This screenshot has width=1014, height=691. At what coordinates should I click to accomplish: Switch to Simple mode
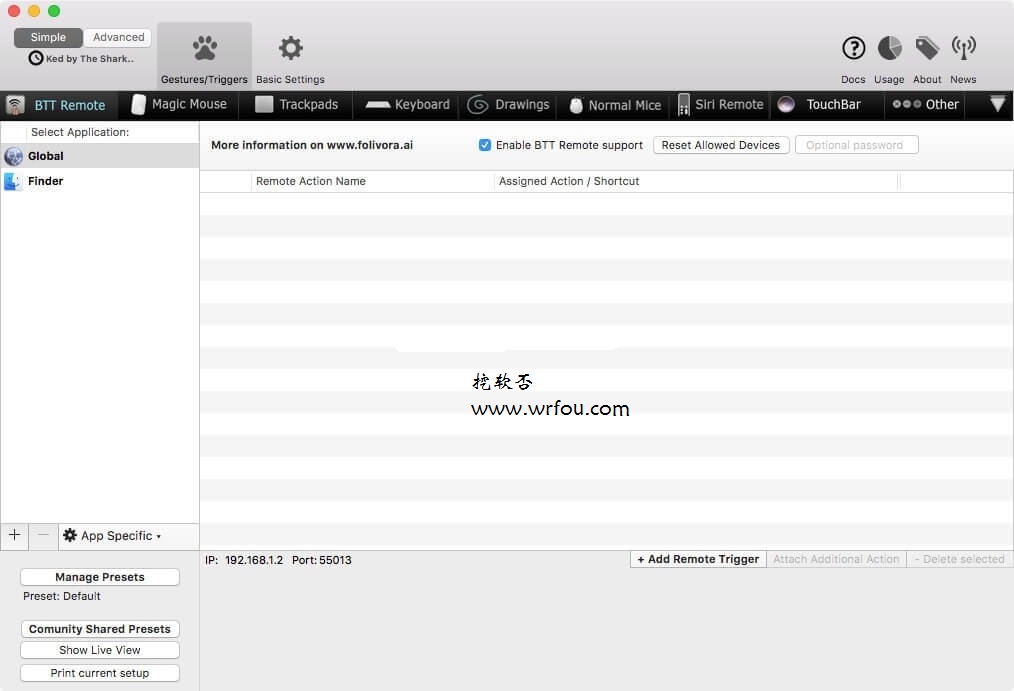(x=48, y=37)
